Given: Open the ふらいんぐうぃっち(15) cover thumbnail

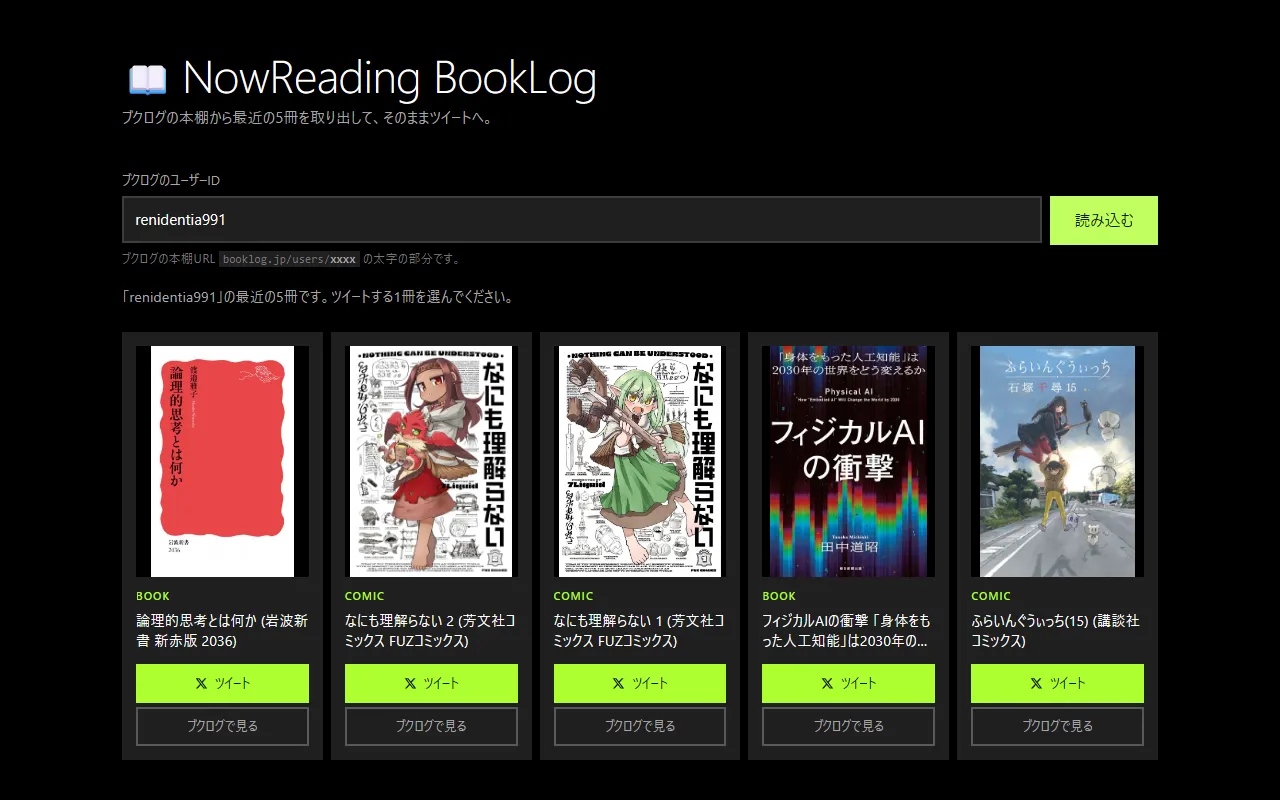Looking at the screenshot, I should click(1057, 461).
